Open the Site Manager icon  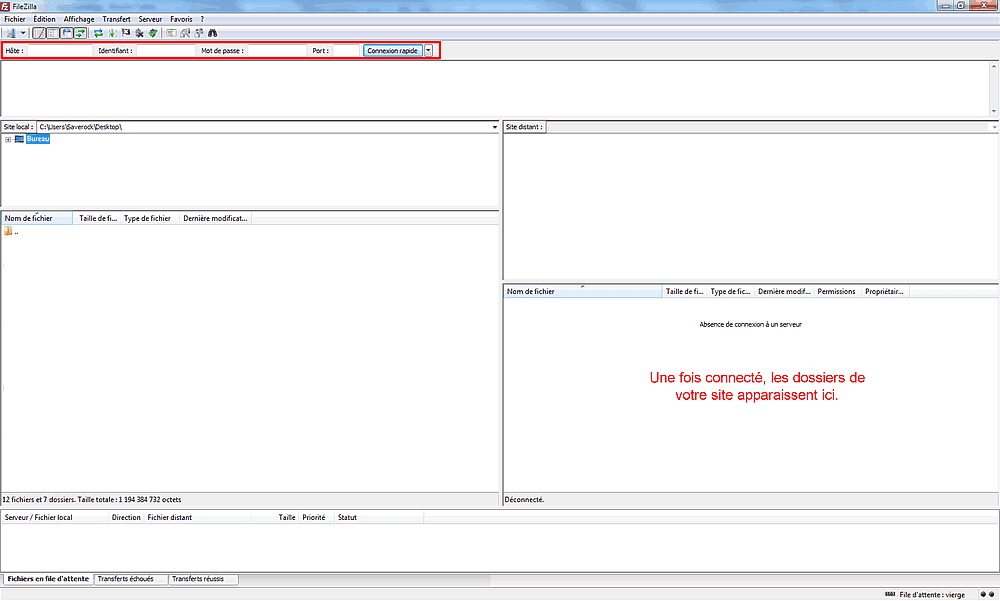pyautogui.click(x=11, y=33)
